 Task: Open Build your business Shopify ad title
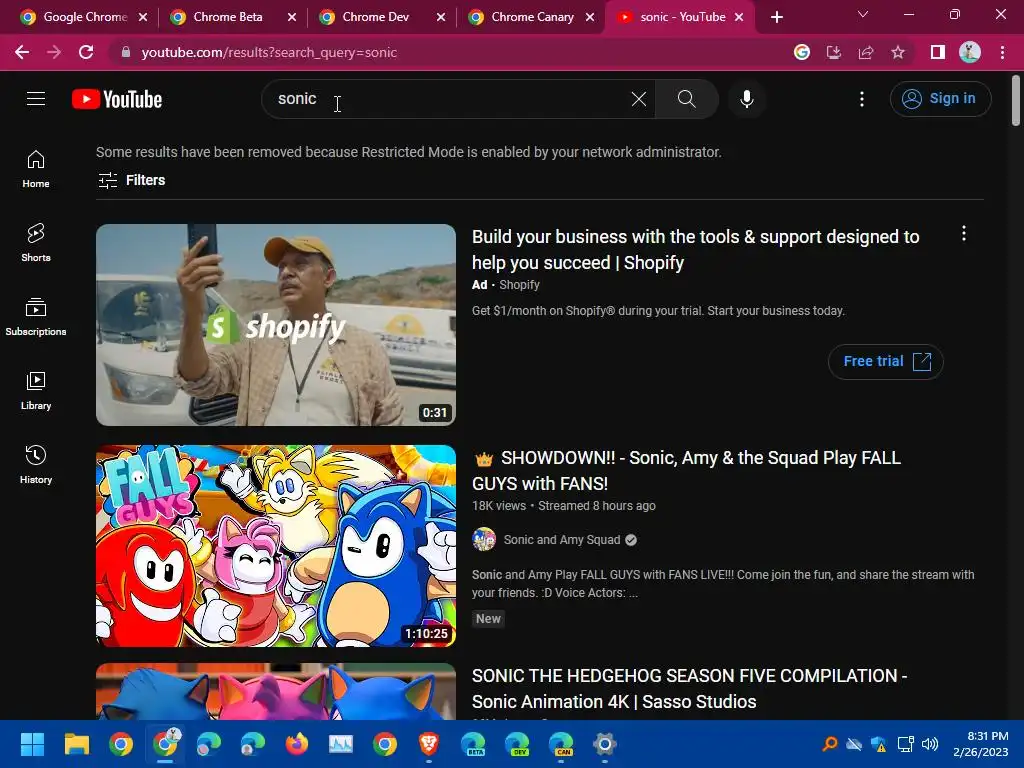click(x=696, y=249)
